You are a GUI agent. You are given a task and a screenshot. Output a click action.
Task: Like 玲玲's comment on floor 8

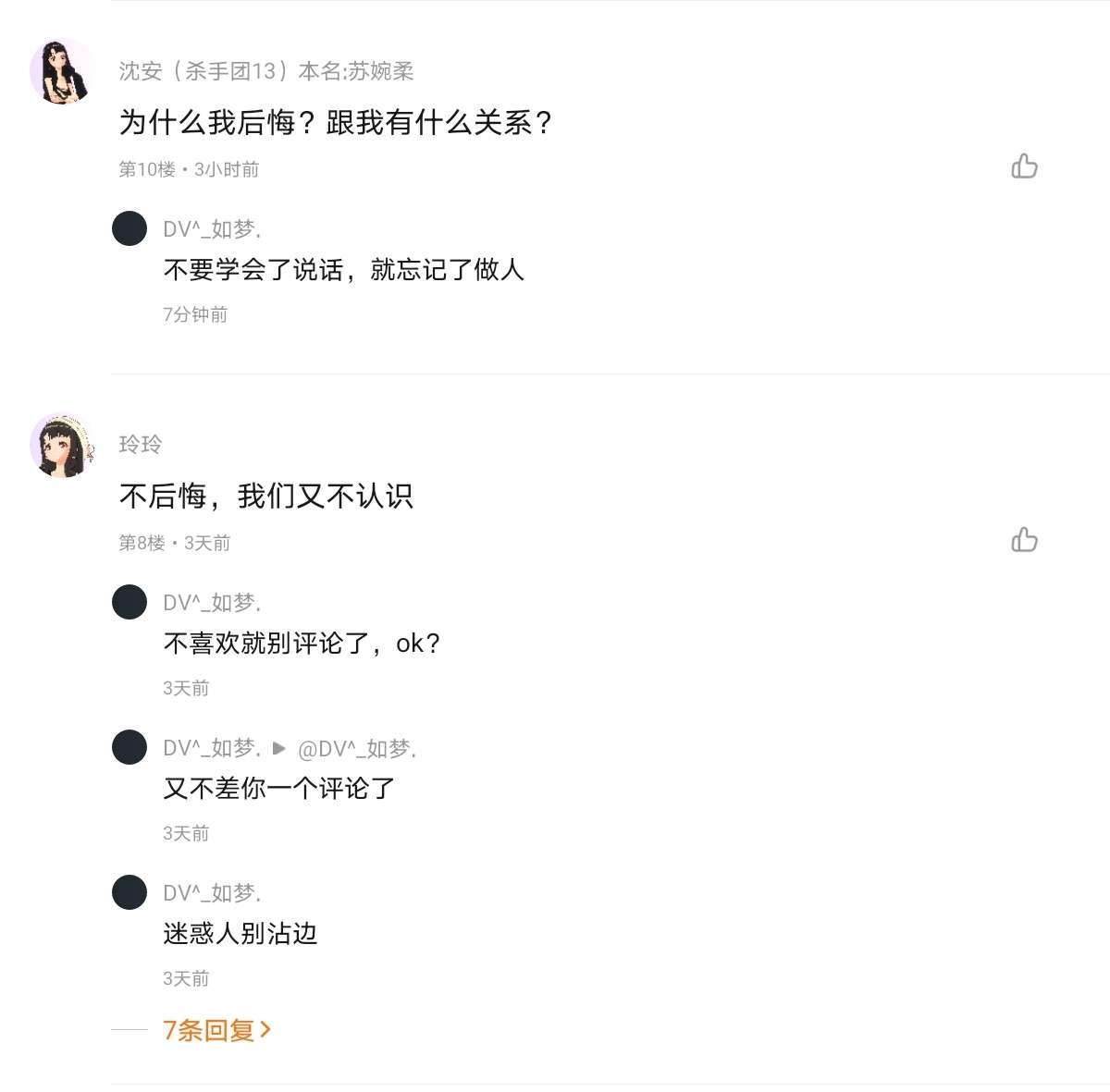coord(1024,540)
